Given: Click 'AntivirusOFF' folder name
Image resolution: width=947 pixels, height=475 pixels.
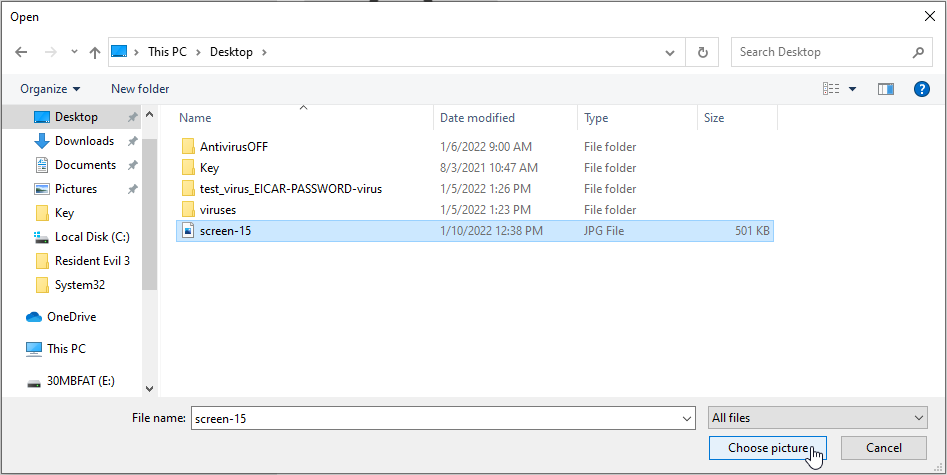Looking at the screenshot, I should point(234,147).
